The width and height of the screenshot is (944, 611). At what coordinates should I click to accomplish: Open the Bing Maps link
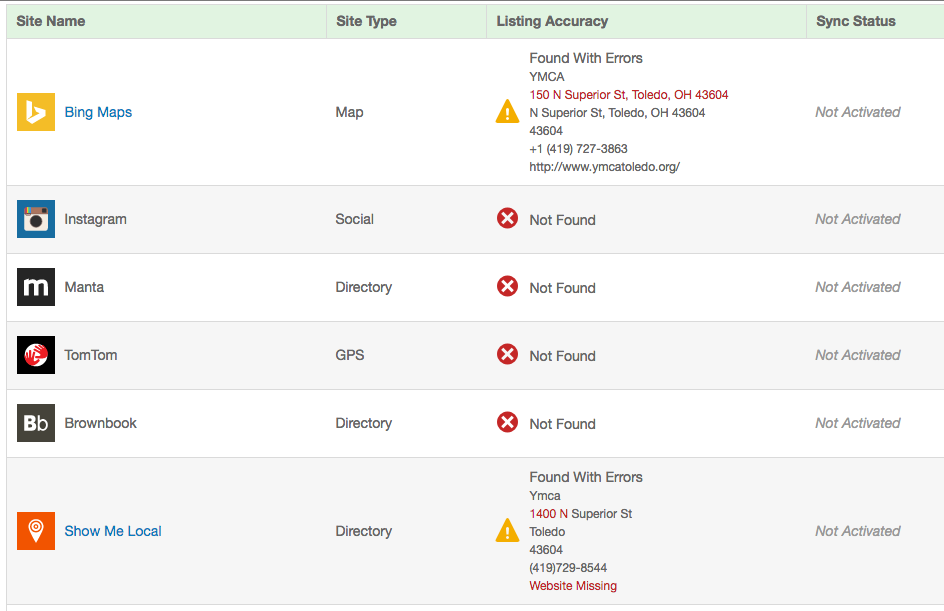pyautogui.click(x=98, y=112)
